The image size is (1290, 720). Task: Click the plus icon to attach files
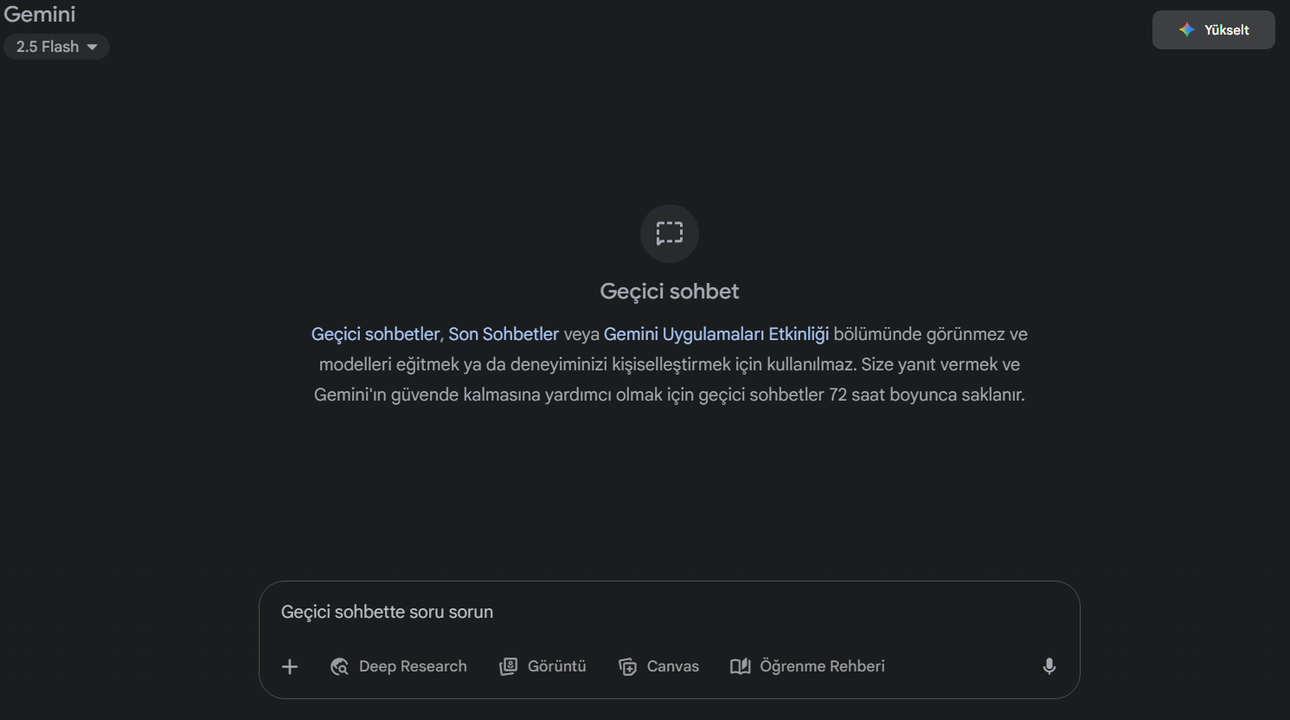(x=289, y=666)
